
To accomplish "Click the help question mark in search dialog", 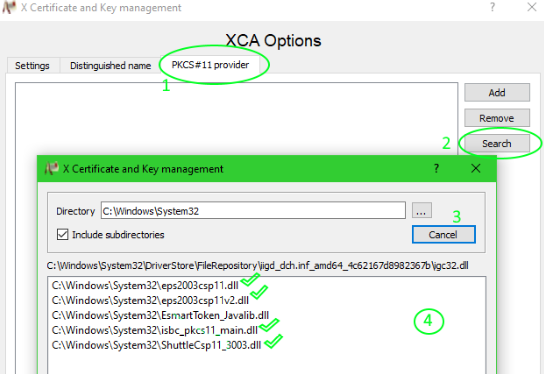I will [x=436, y=168].
